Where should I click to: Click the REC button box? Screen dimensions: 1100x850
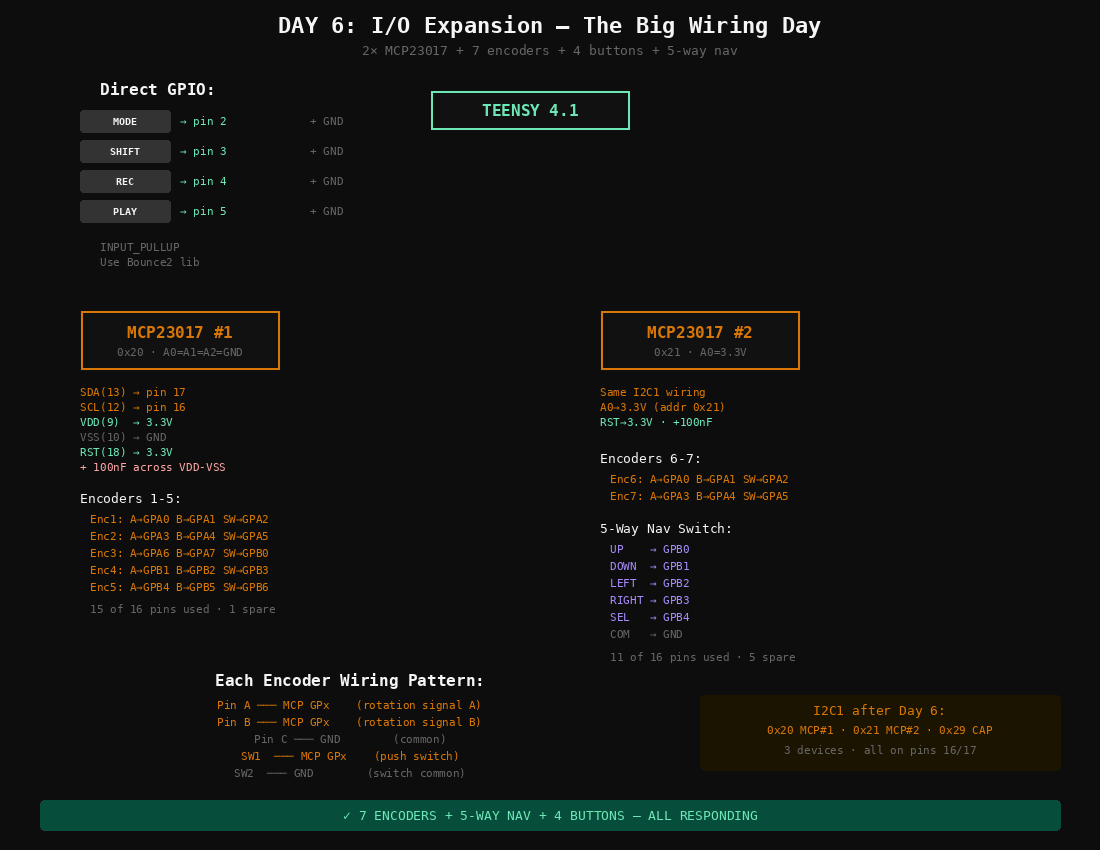125,182
